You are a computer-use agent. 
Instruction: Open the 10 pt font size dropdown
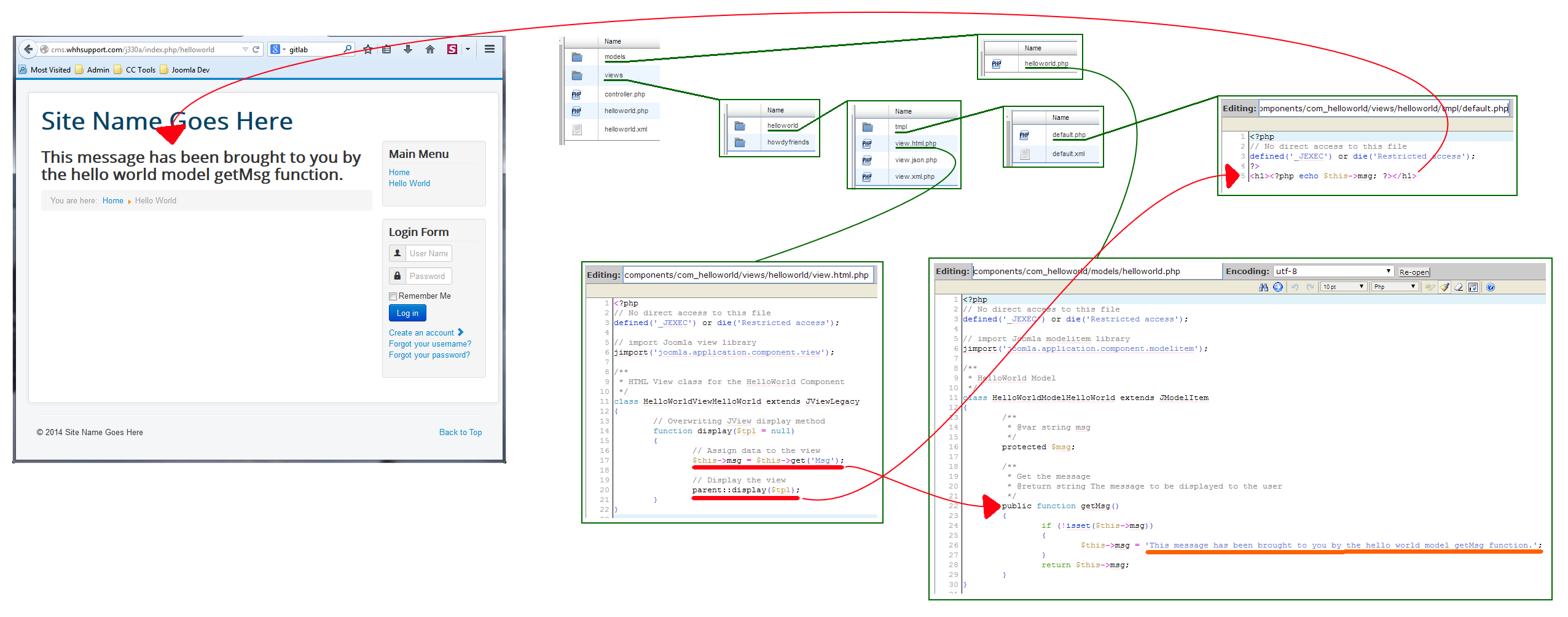click(1343, 287)
